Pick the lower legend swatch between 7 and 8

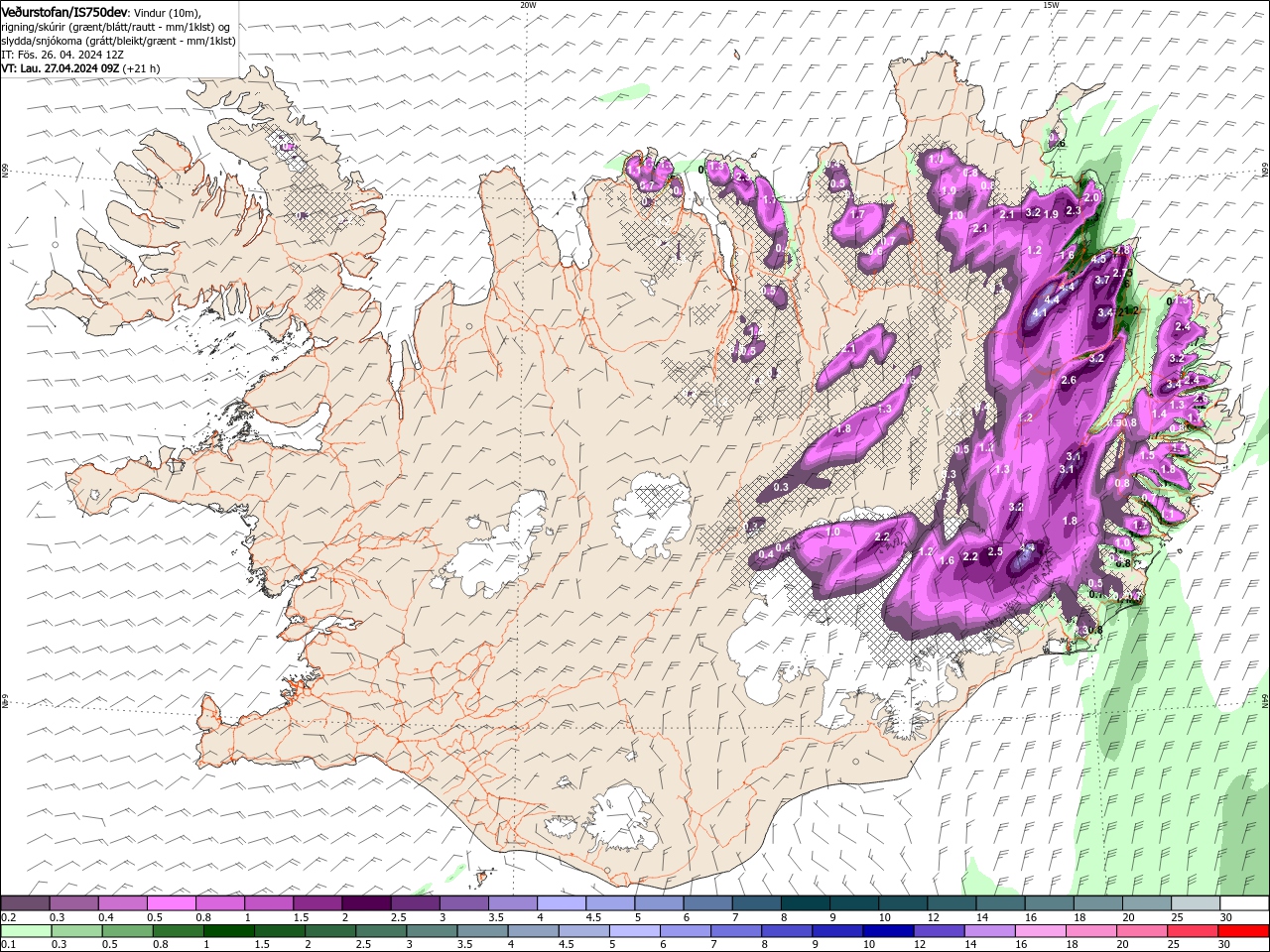(x=735, y=930)
